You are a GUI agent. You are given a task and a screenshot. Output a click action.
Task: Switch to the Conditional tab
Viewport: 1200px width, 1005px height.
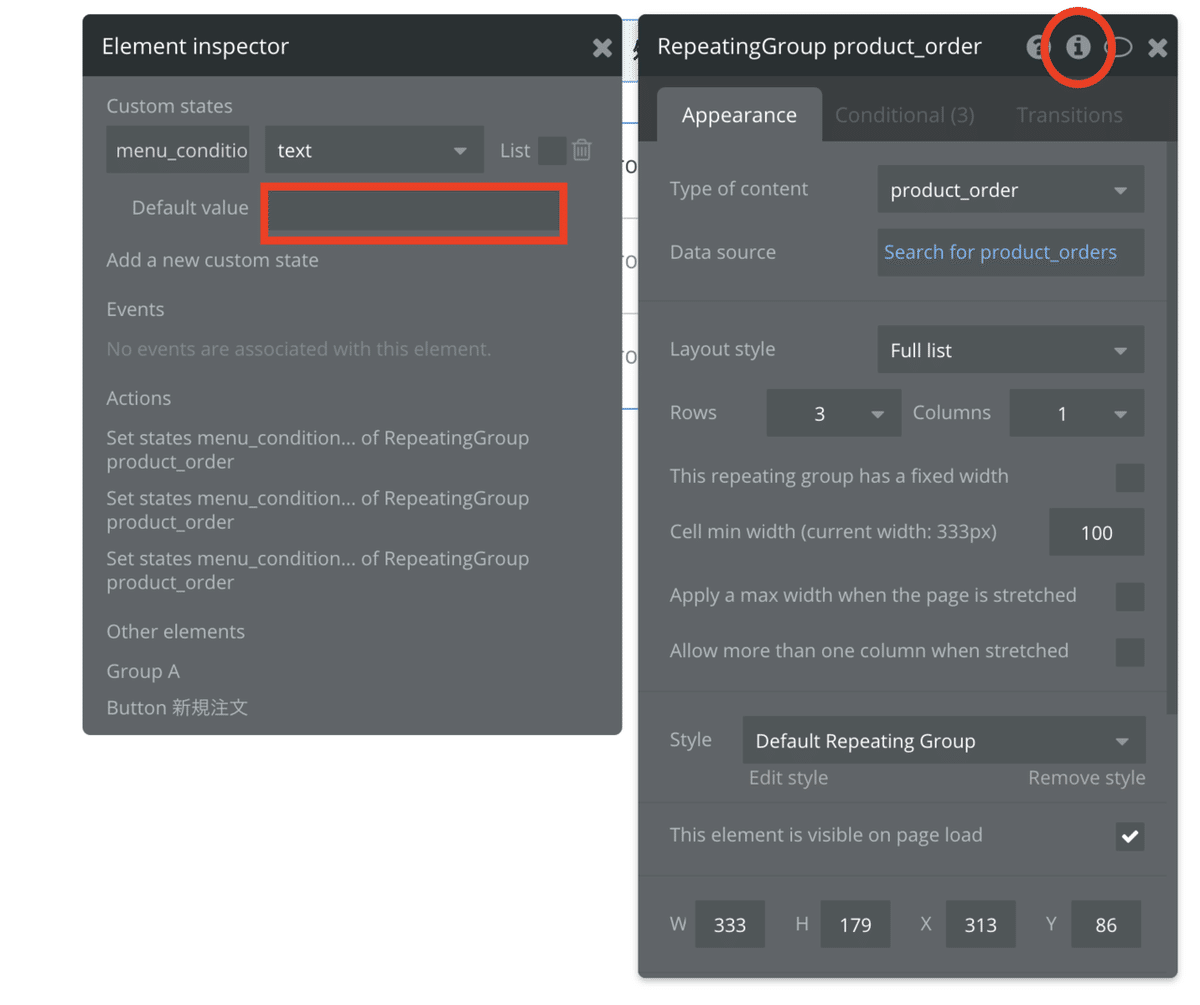904,116
